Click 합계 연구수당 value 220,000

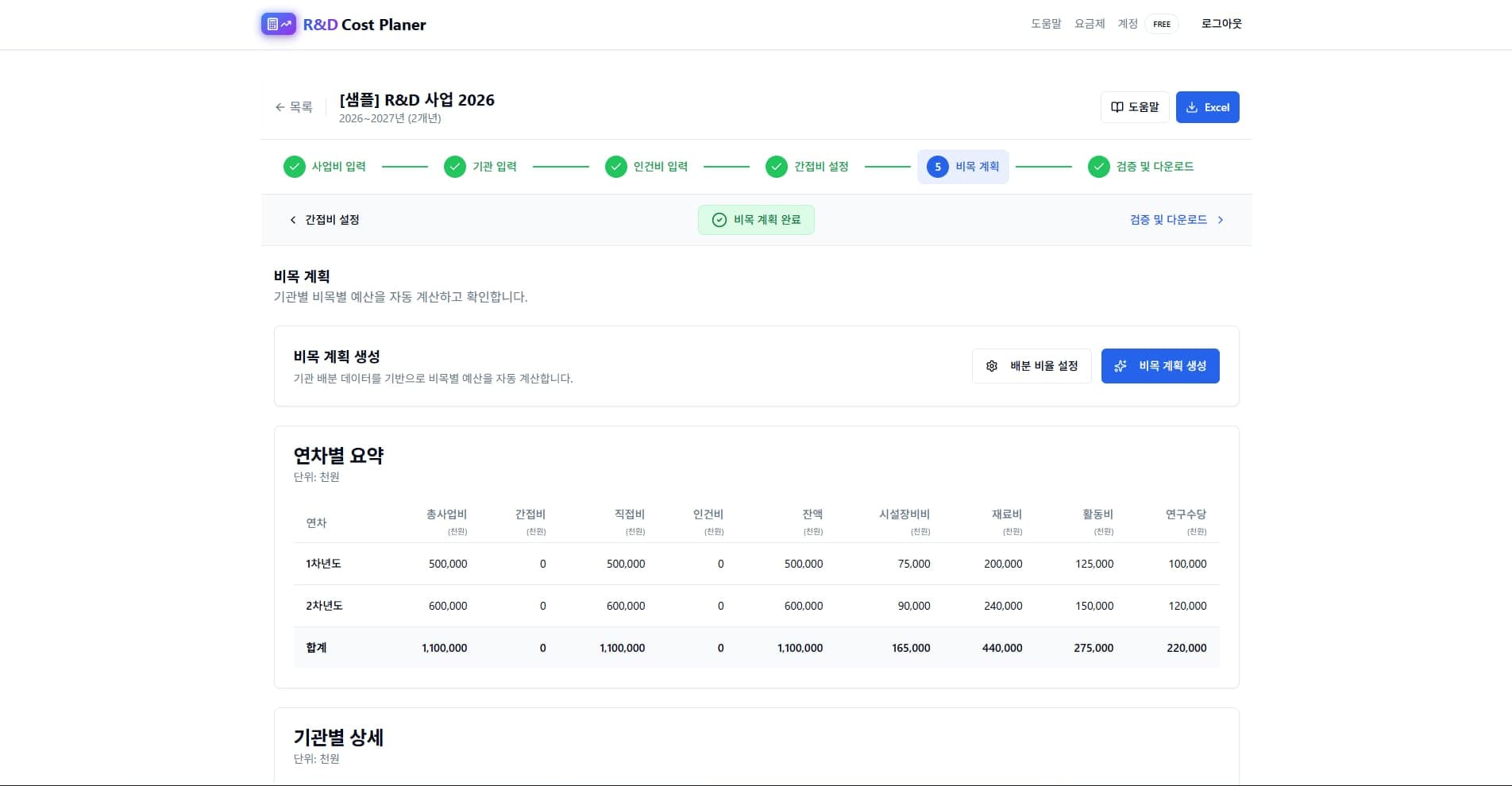click(1186, 648)
